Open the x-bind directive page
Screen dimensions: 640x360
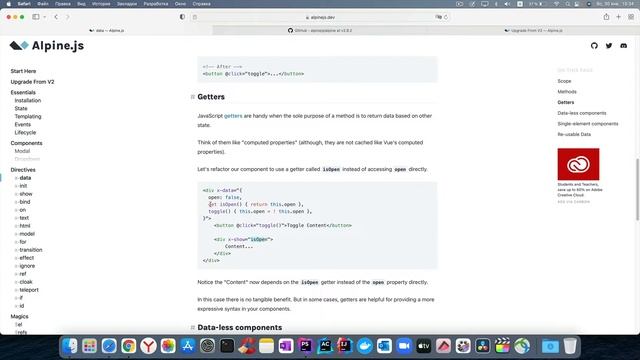tap(23, 202)
